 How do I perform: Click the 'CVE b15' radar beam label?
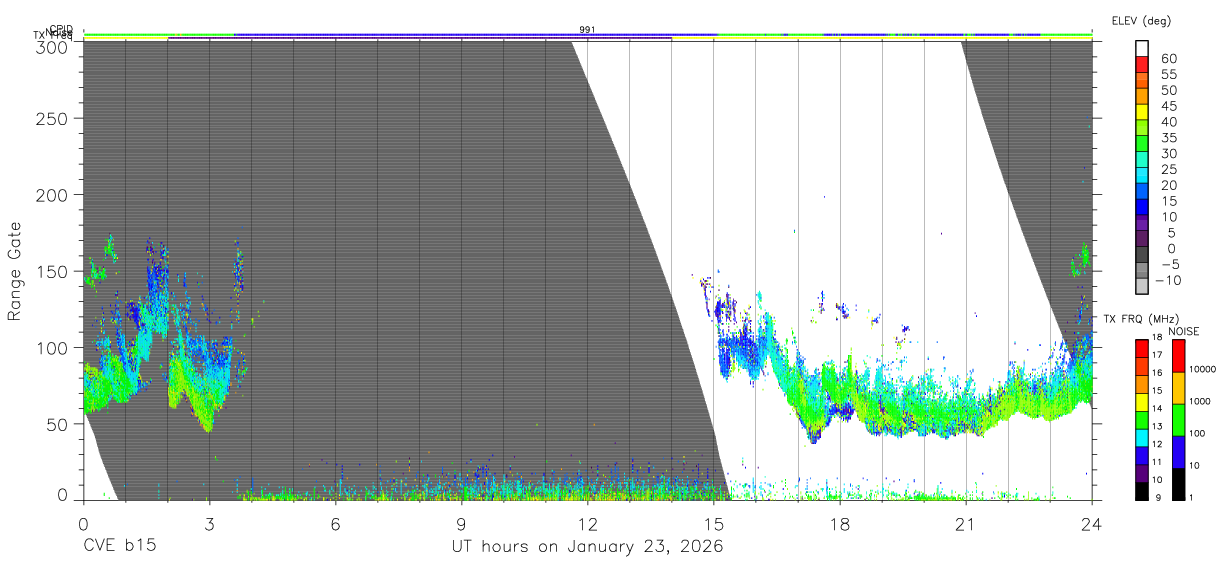119,547
